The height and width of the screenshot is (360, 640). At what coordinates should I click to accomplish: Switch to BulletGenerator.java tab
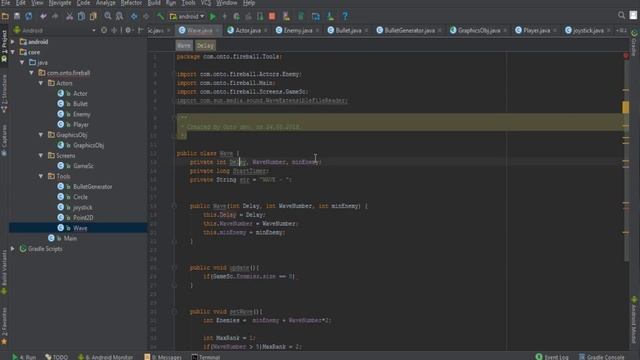coord(409,31)
